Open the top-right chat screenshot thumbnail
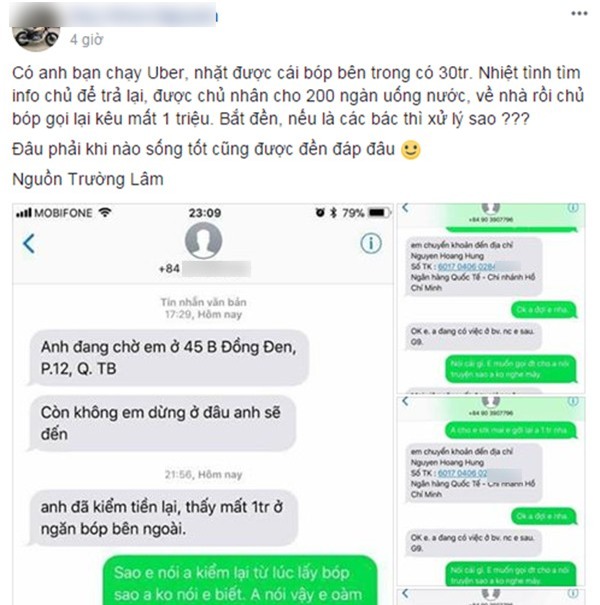600x605 pixels. coord(491,297)
